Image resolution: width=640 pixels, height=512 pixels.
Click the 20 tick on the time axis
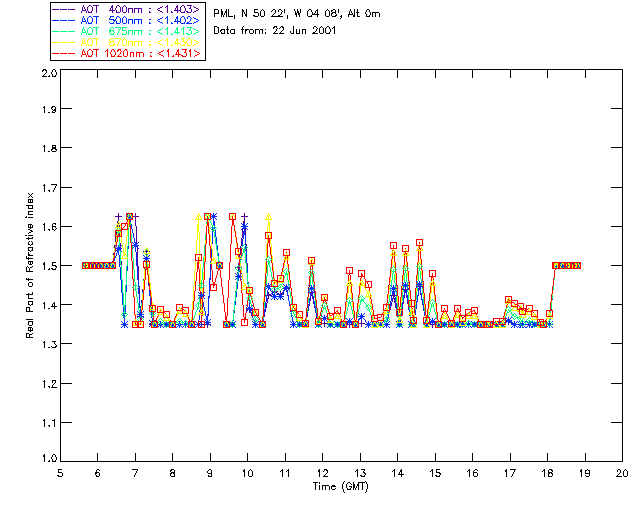(x=622, y=473)
